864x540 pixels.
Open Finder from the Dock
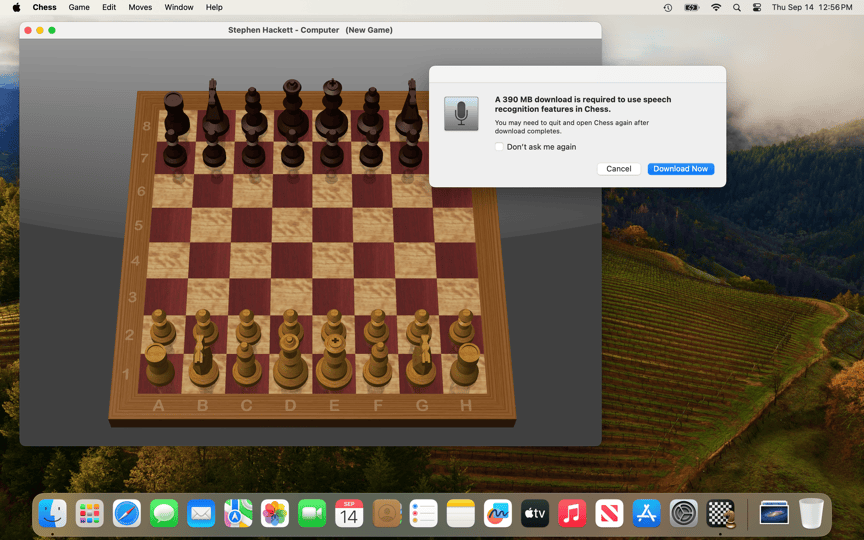[x=52, y=514]
